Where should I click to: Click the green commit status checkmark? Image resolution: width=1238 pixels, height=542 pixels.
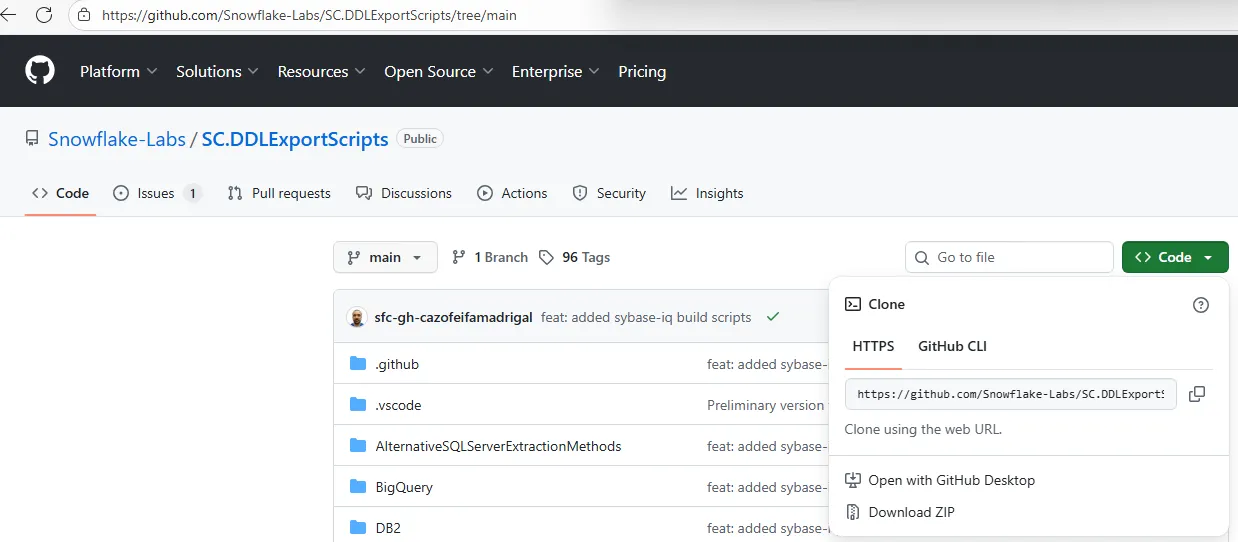click(773, 317)
